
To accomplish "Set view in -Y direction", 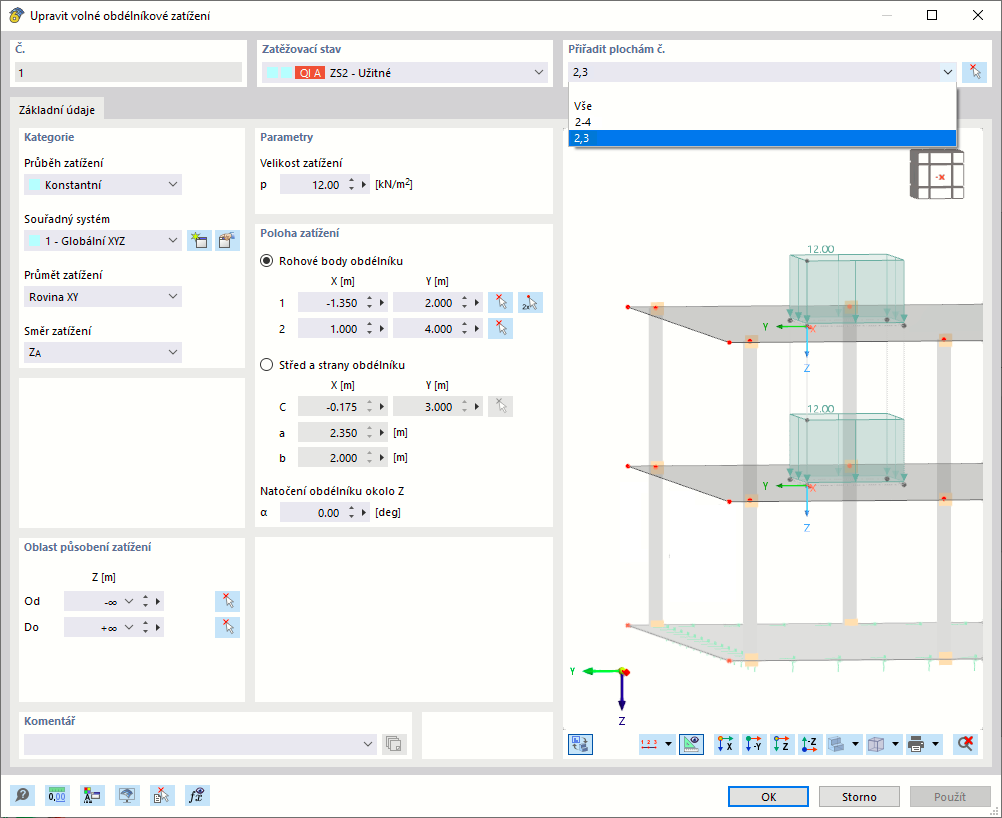I will 754,744.
